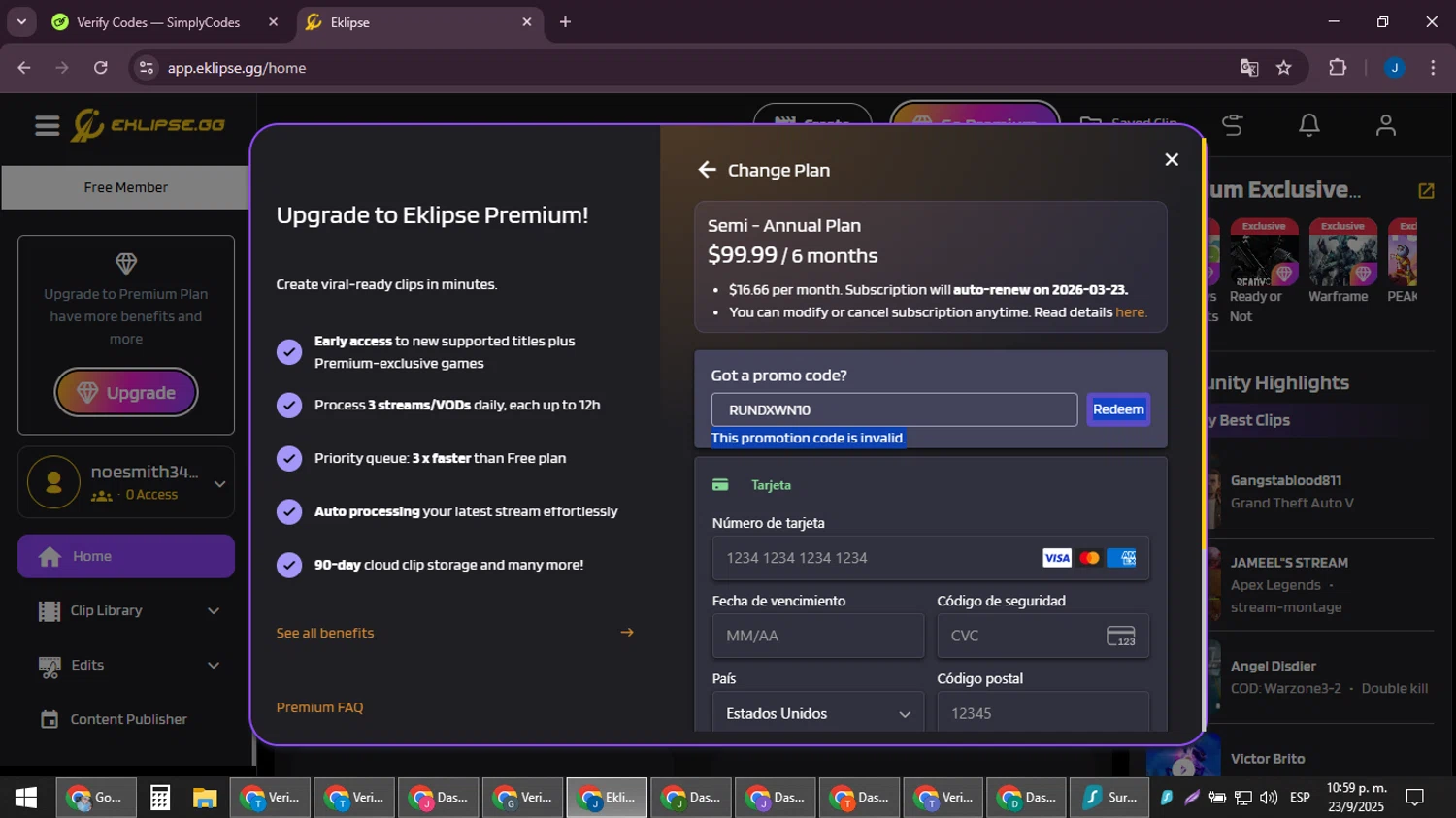Click the Eklipse.gg logo
The width and height of the screenshot is (1456, 818).
[148, 125]
